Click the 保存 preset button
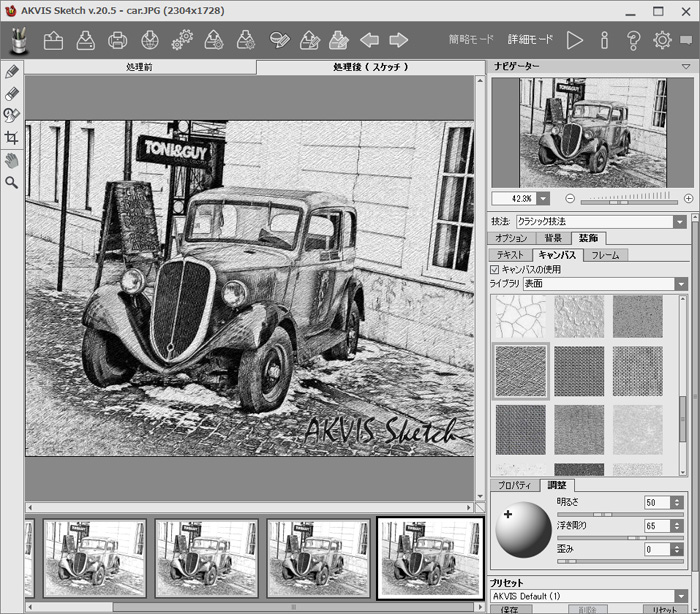Viewport: 700px width, 614px height. pos(509,610)
